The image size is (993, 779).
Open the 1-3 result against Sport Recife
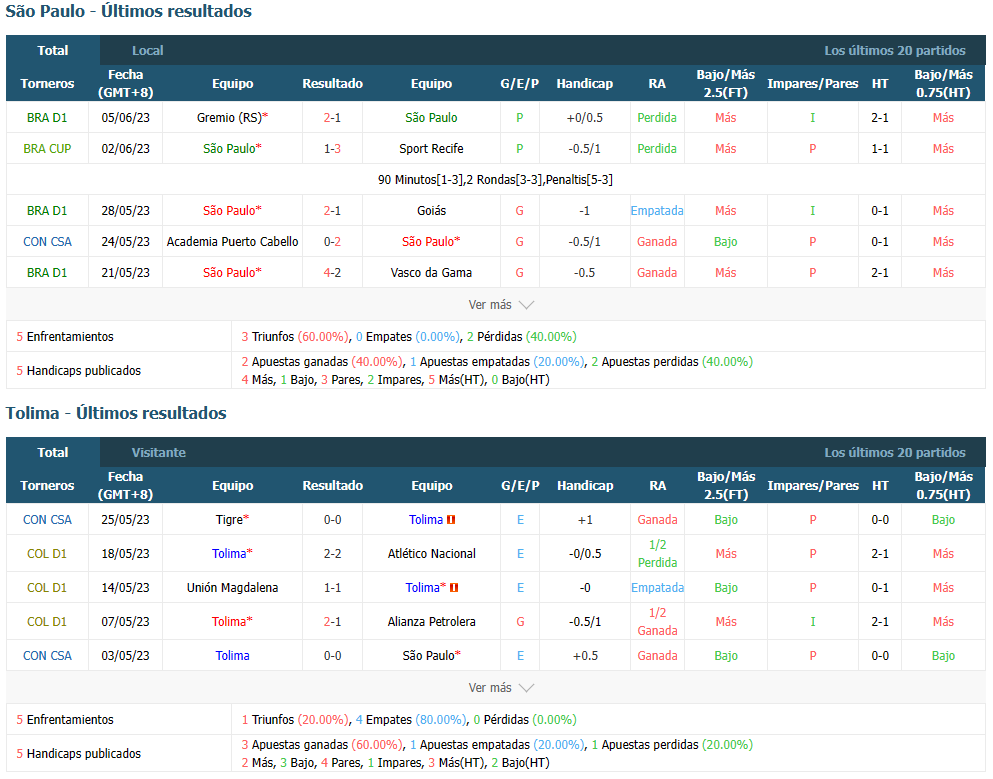[332, 149]
